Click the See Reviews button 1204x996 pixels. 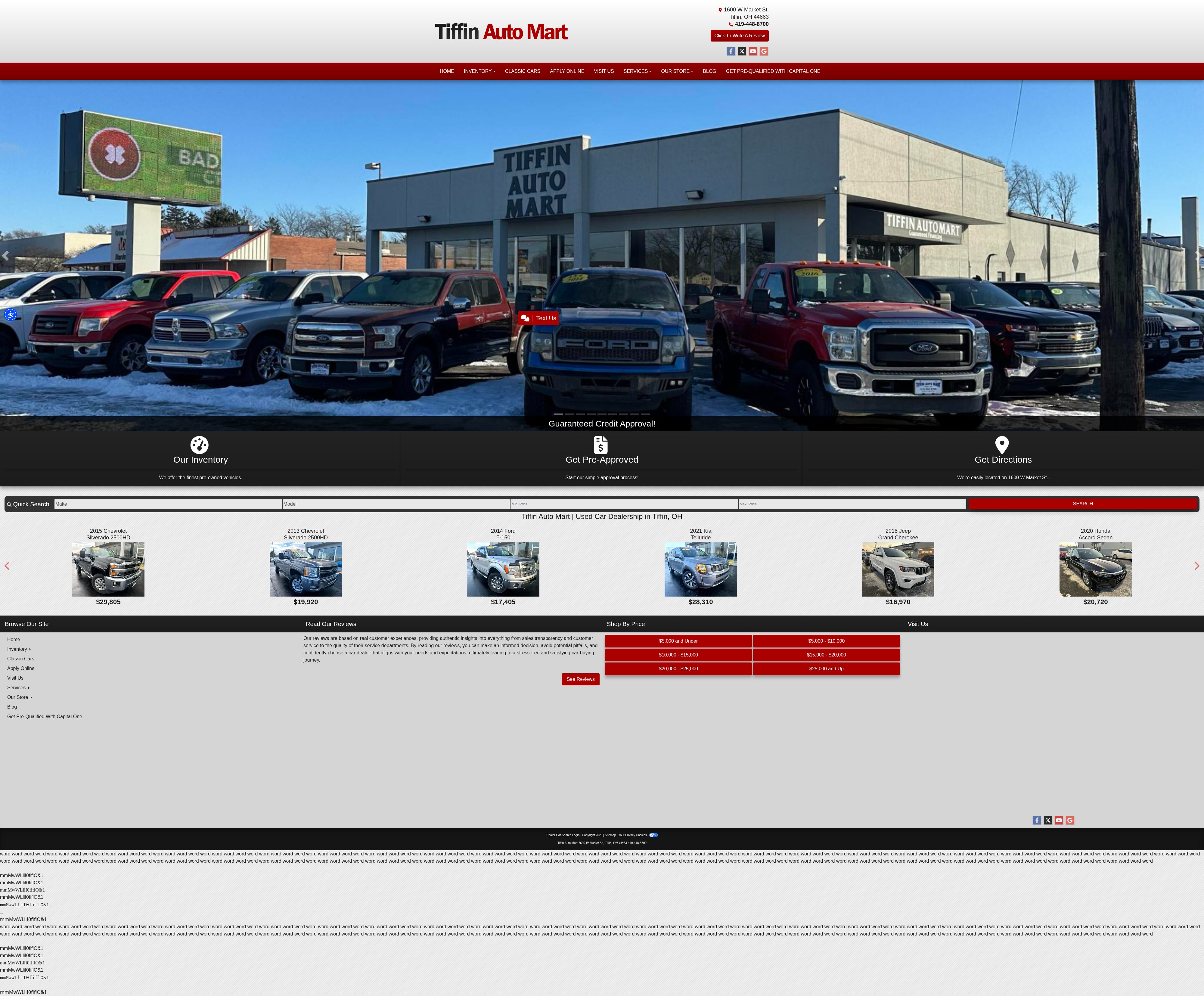pyautogui.click(x=580, y=679)
